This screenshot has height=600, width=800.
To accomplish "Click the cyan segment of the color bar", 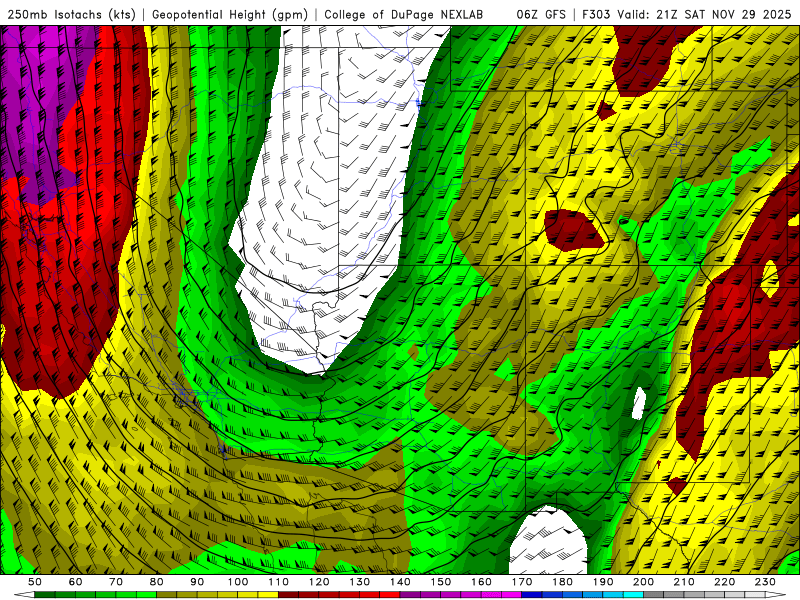I will pyautogui.click(x=633, y=595).
